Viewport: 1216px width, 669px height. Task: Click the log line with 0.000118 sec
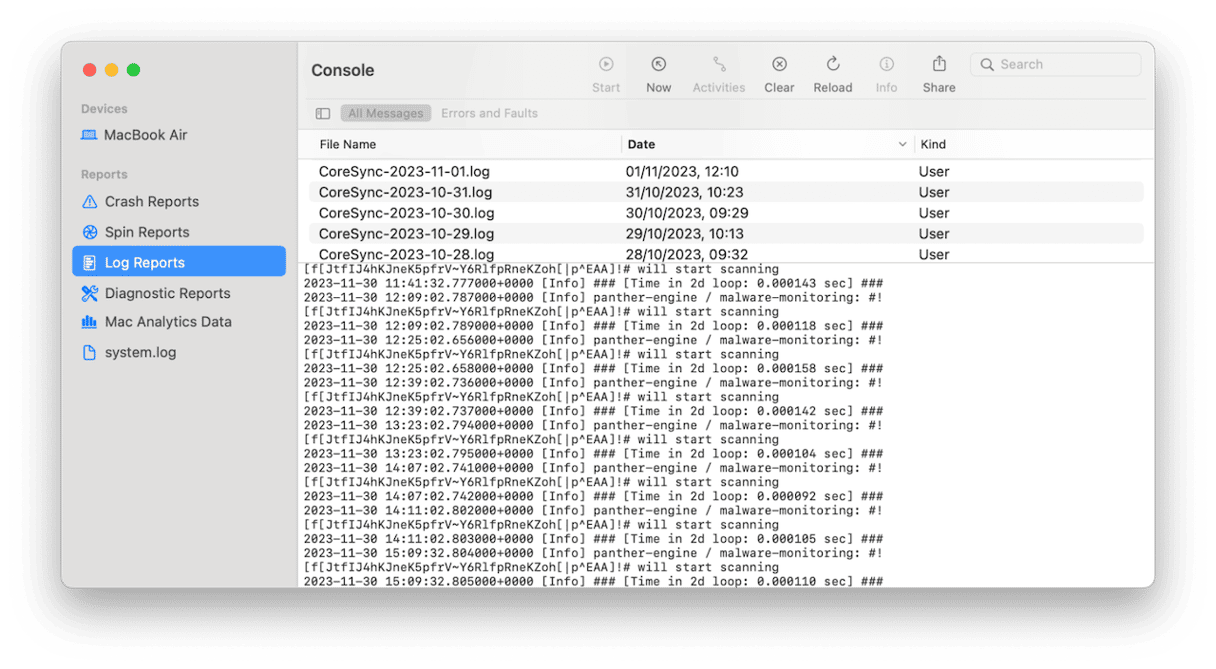pyautogui.click(x=593, y=326)
